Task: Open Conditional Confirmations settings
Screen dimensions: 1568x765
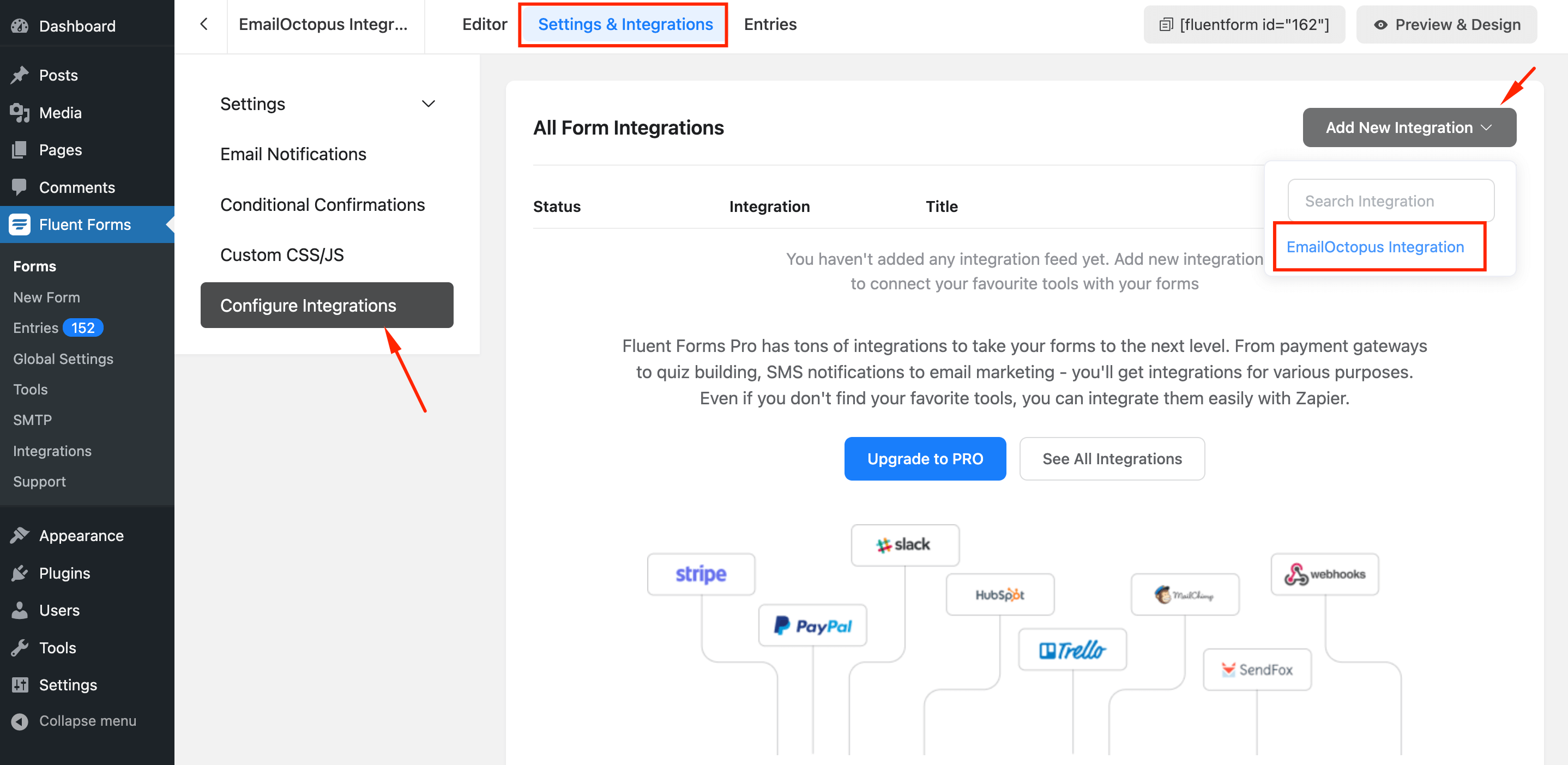Action: [322, 205]
